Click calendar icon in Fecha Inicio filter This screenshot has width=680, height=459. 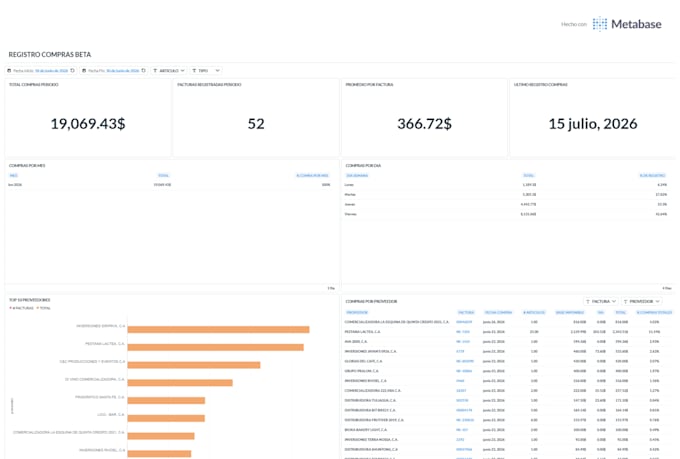point(9,71)
